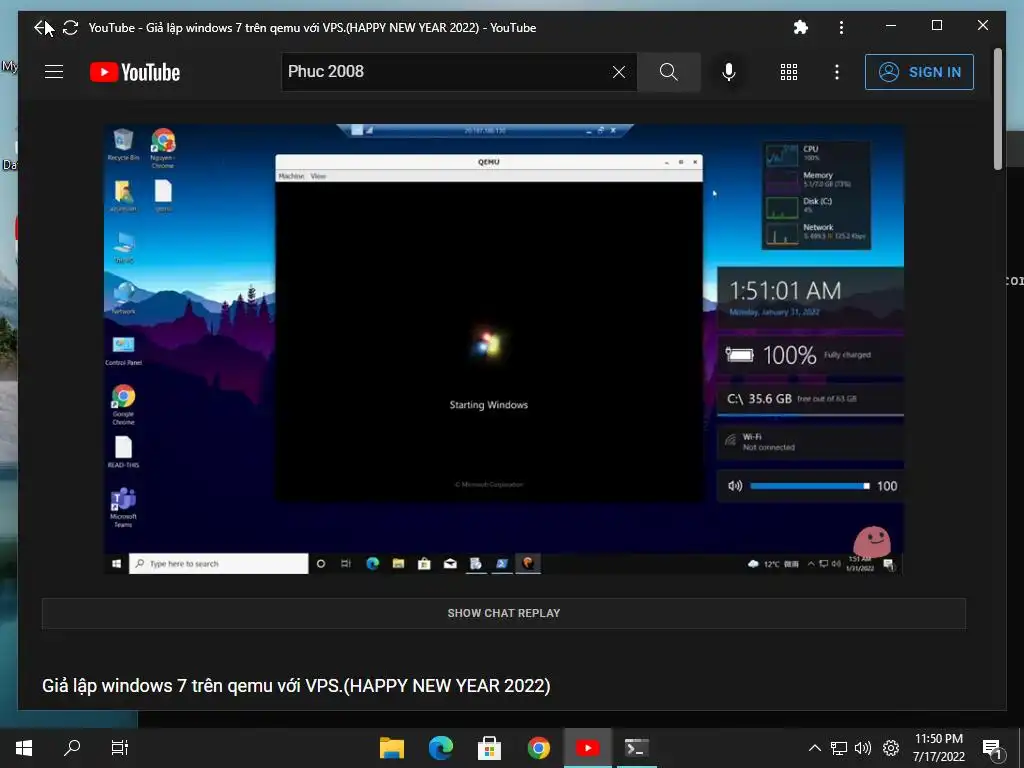1024x768 pixels.
Task: Clear the search text with X
Action: (x=619, y=72)
